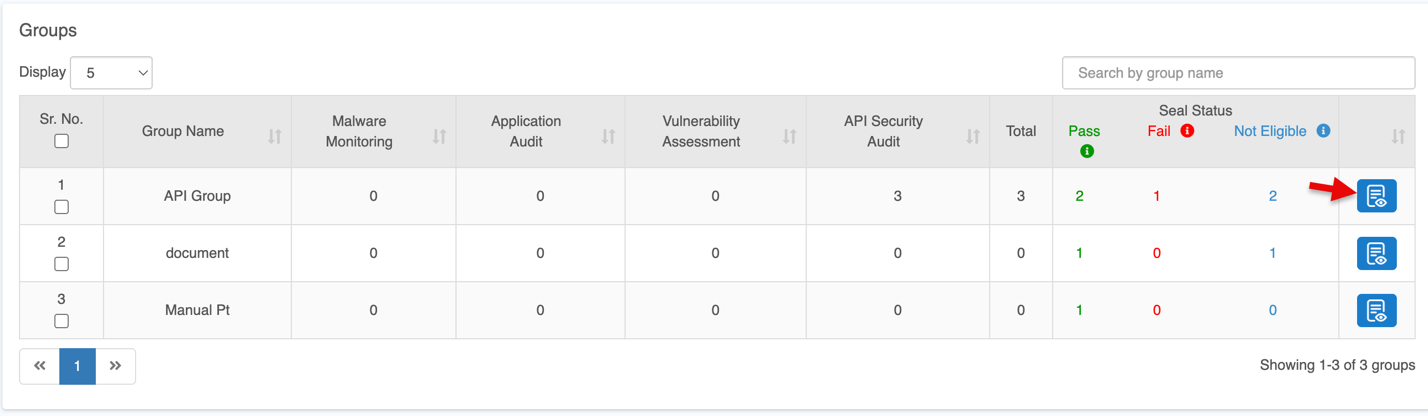Sort by Malware Monitoring column
This screenshot has height=416, width=1428.
coord(439,136)
